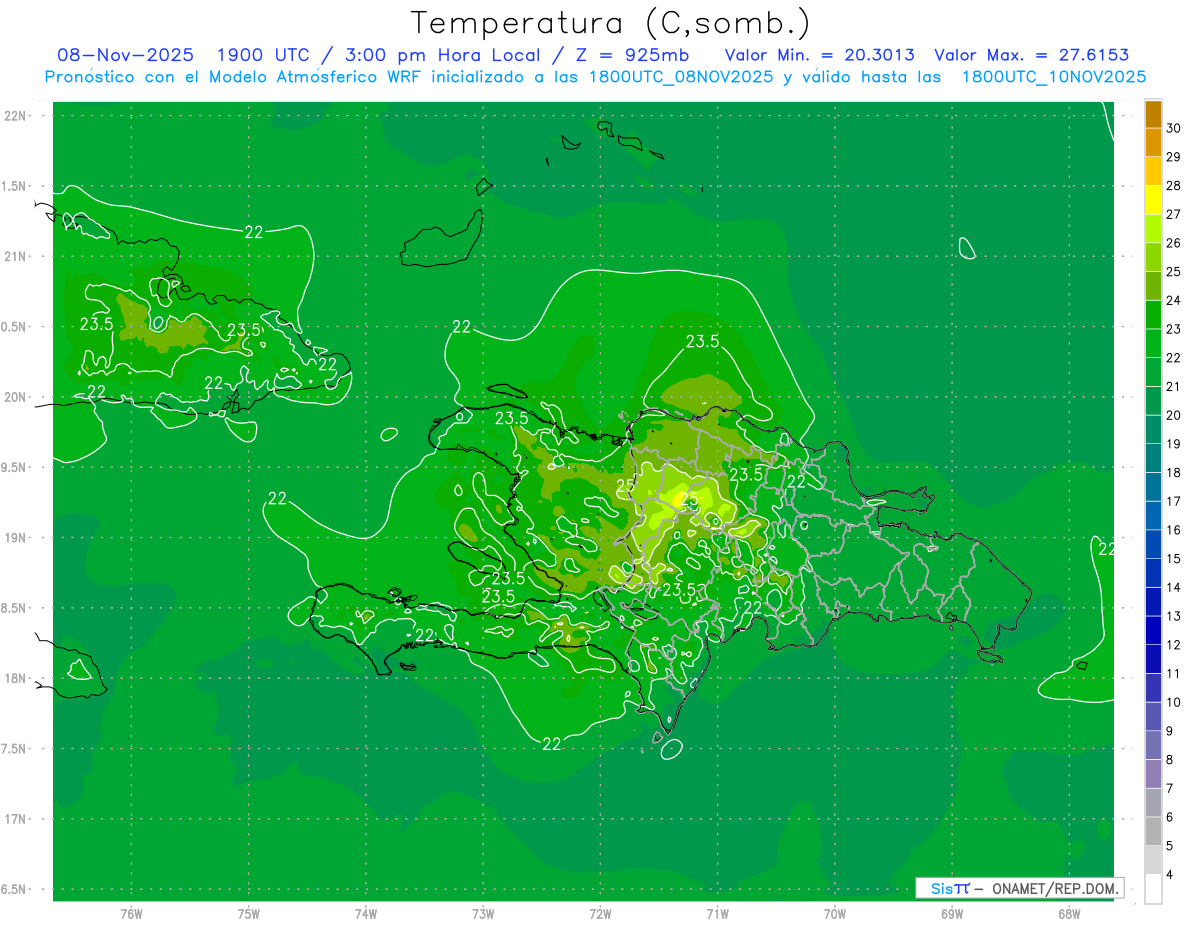
Task: Pick the white swatch at the scale bottom
Action: click(x=1153, y=890)
